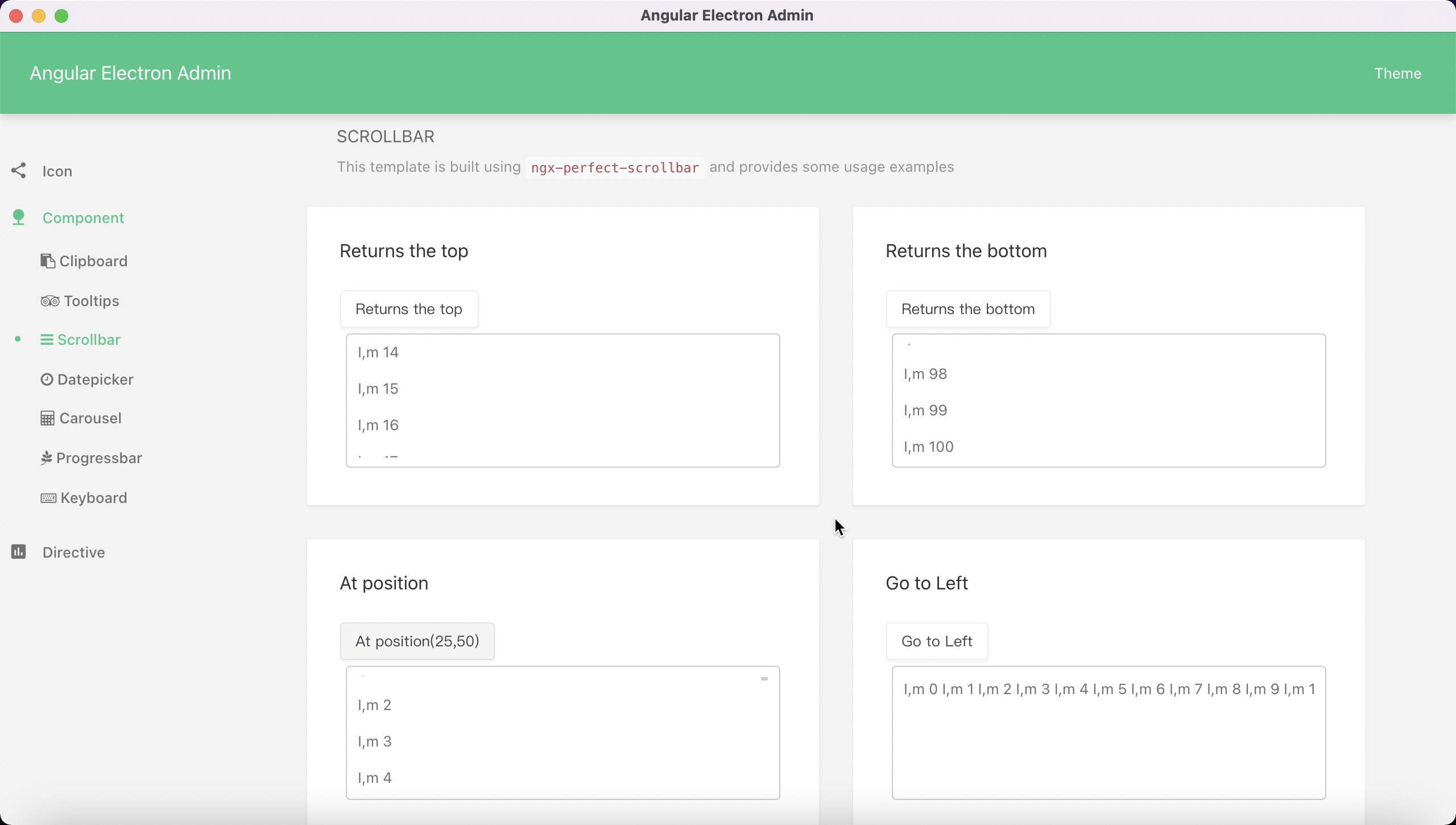The height and width of the screenshot is (825, 1456).
Task: Drag the scrollbar in bottom-left panel
Action: pos(764,679)
